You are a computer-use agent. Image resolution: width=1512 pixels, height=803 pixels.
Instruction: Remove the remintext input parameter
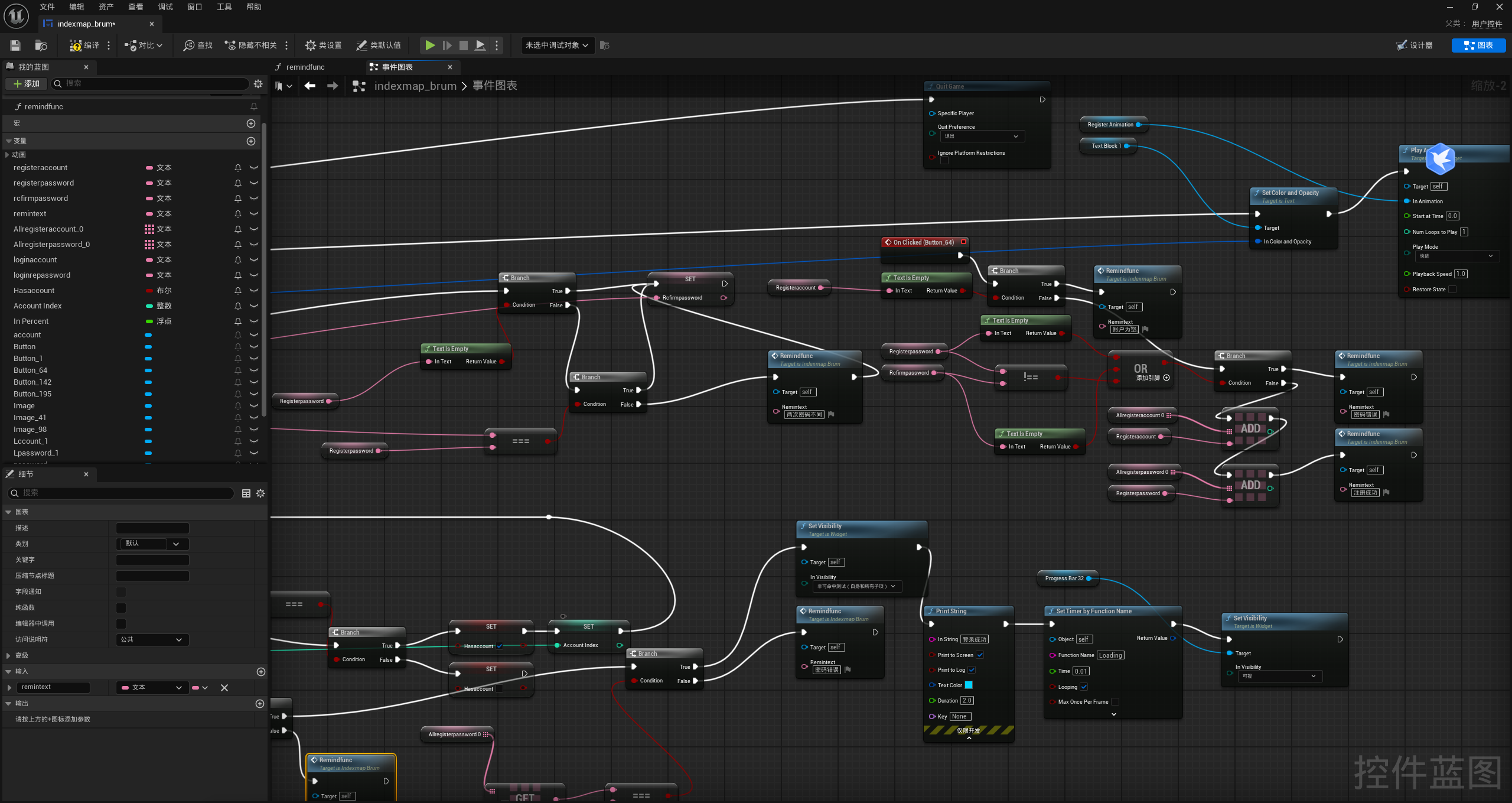pos(224,688)
